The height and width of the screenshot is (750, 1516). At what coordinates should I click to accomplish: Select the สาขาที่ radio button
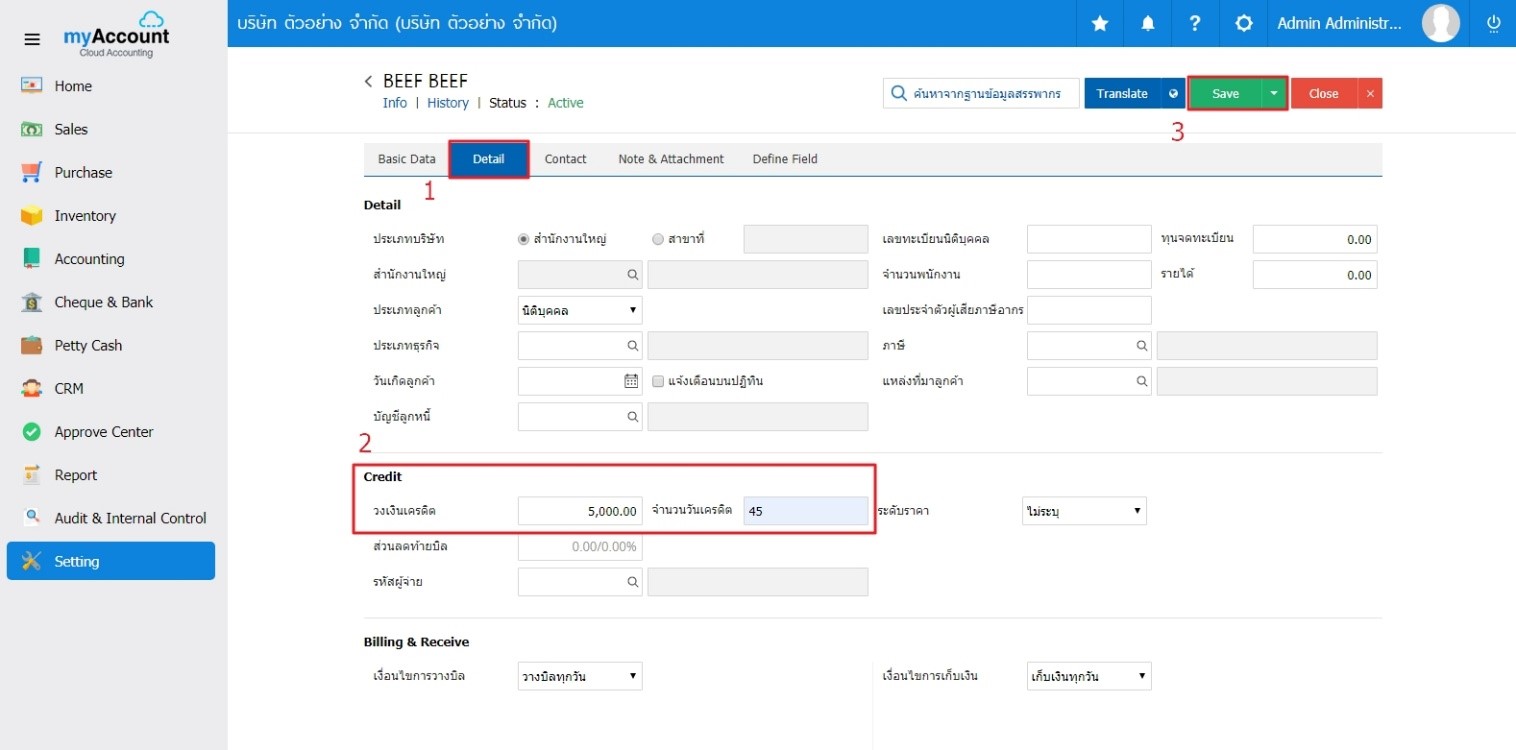pos(657,239)
